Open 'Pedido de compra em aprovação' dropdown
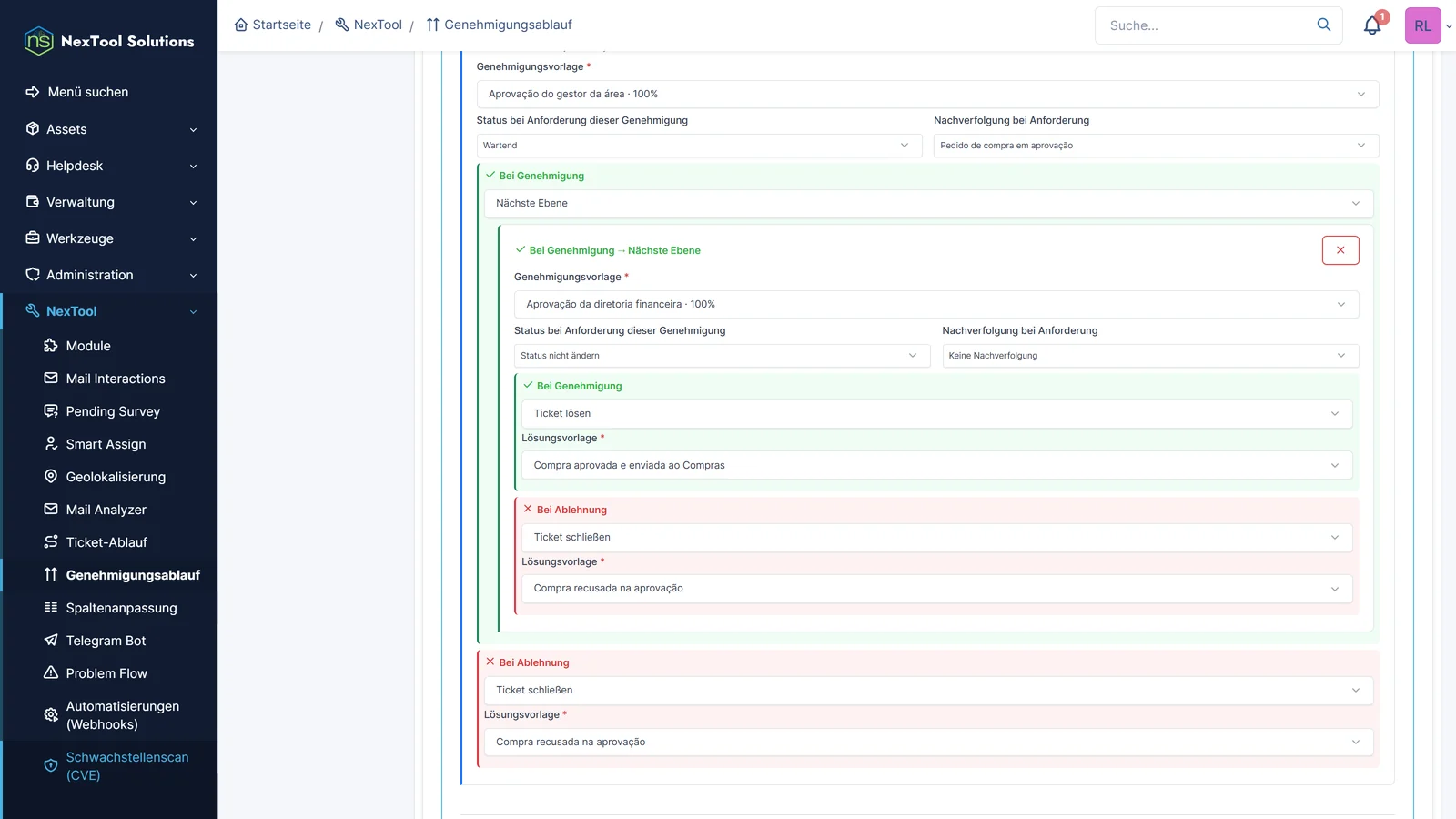The width and height of the screenshot is (1456, 819). pos(1156,146)
